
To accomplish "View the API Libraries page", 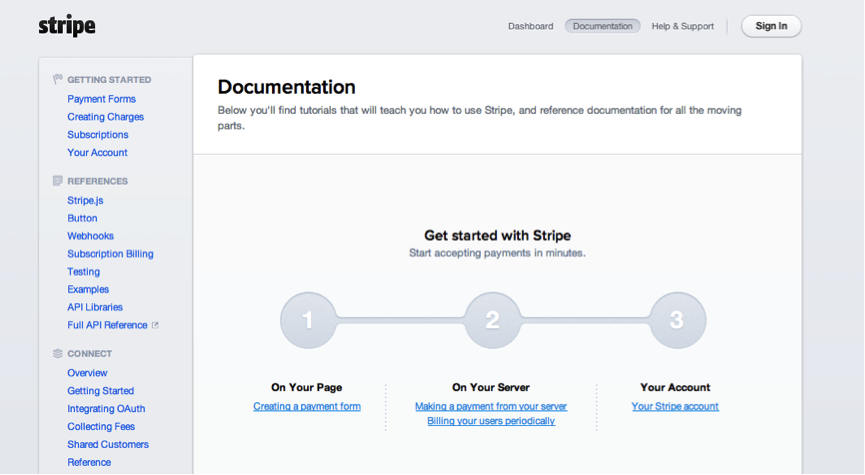I will tap(95, 307).
